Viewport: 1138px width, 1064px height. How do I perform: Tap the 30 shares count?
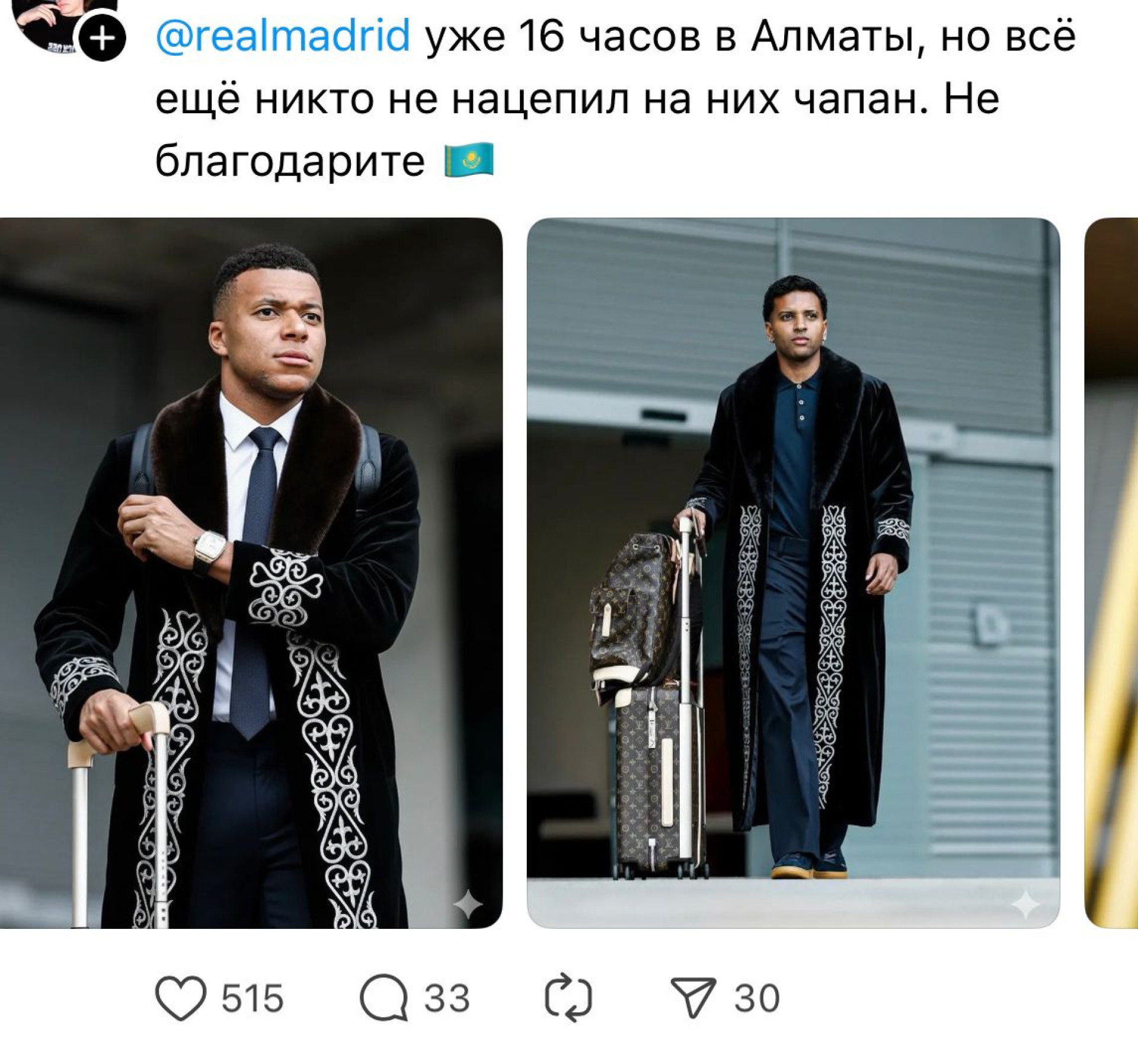[757, 998]
